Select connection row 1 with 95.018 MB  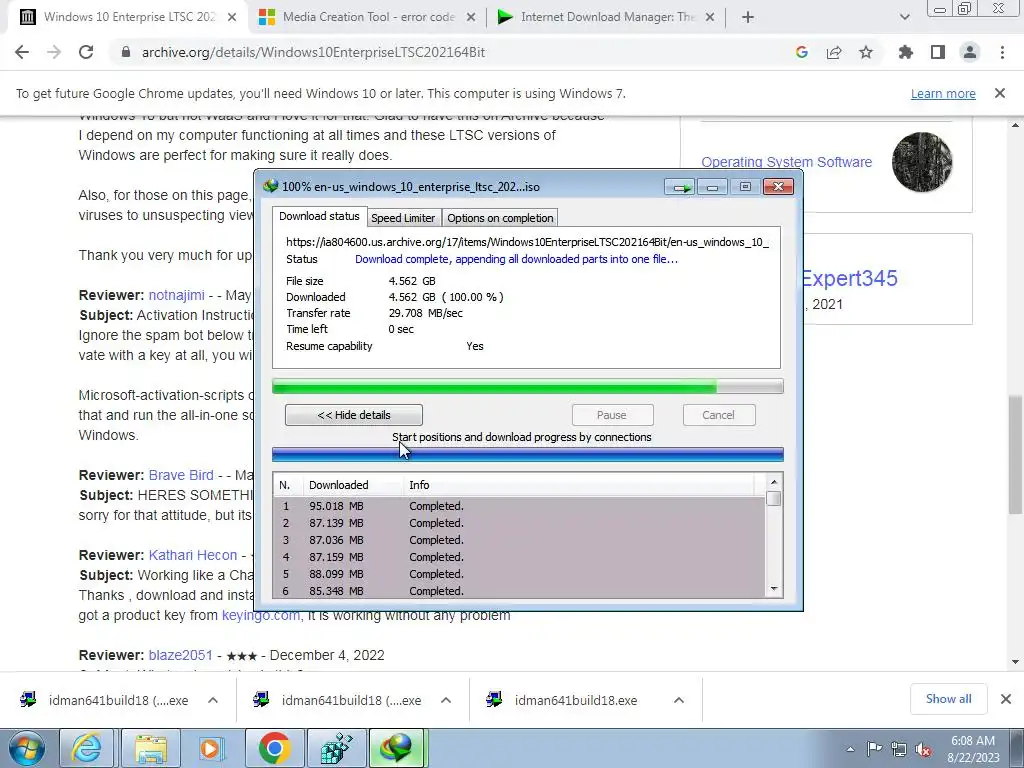point(519,506)
